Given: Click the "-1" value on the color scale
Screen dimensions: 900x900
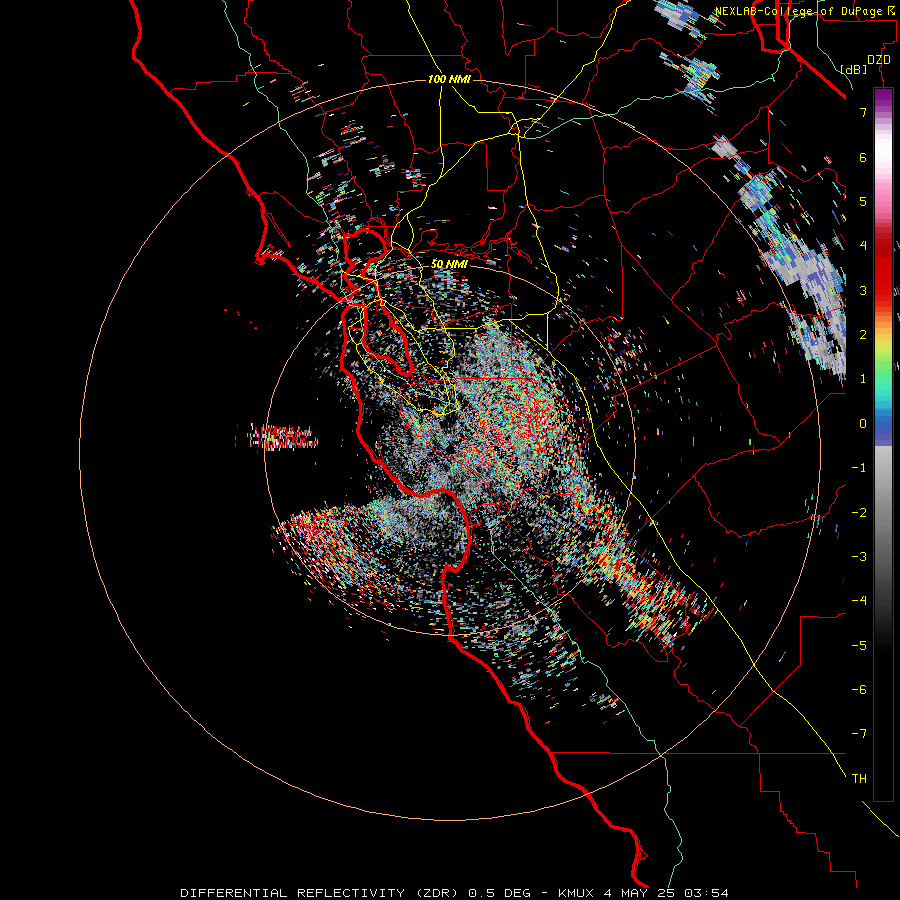Looking at the screenshot, I should 859,468.
